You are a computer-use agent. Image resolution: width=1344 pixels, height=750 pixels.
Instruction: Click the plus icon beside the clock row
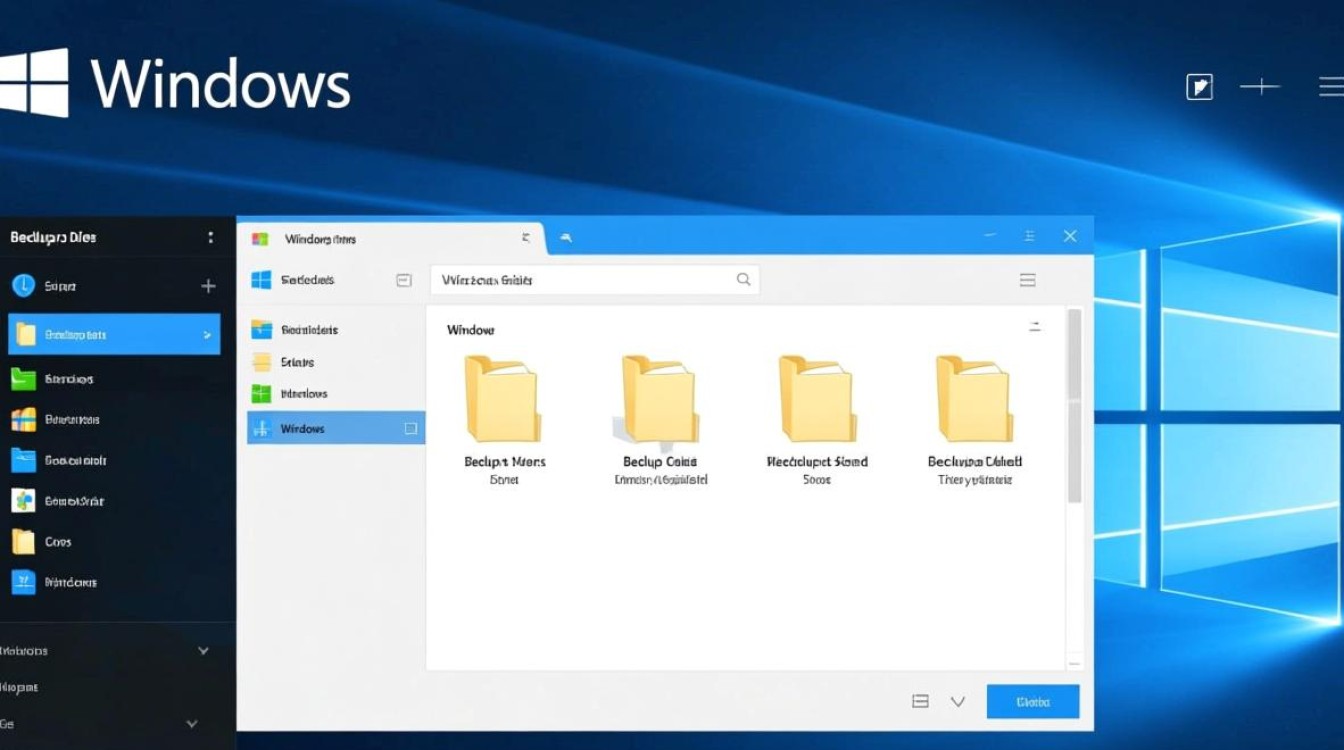pos(208,287)
